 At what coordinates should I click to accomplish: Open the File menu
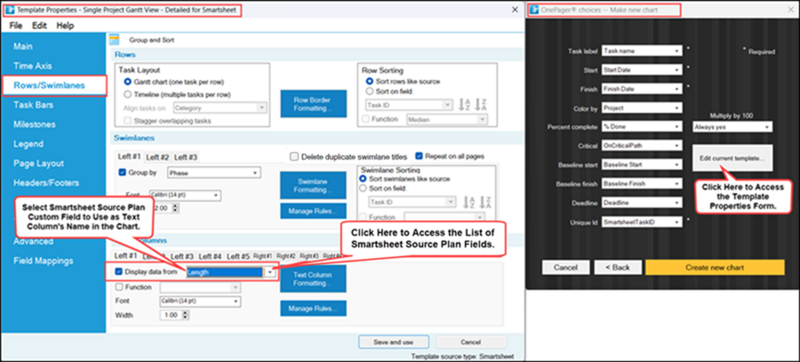pyautogui.click(x=16, y=25)
